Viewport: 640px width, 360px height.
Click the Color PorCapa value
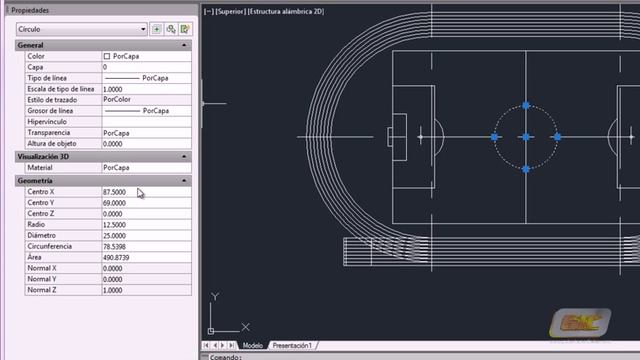[x=146, y=56]
